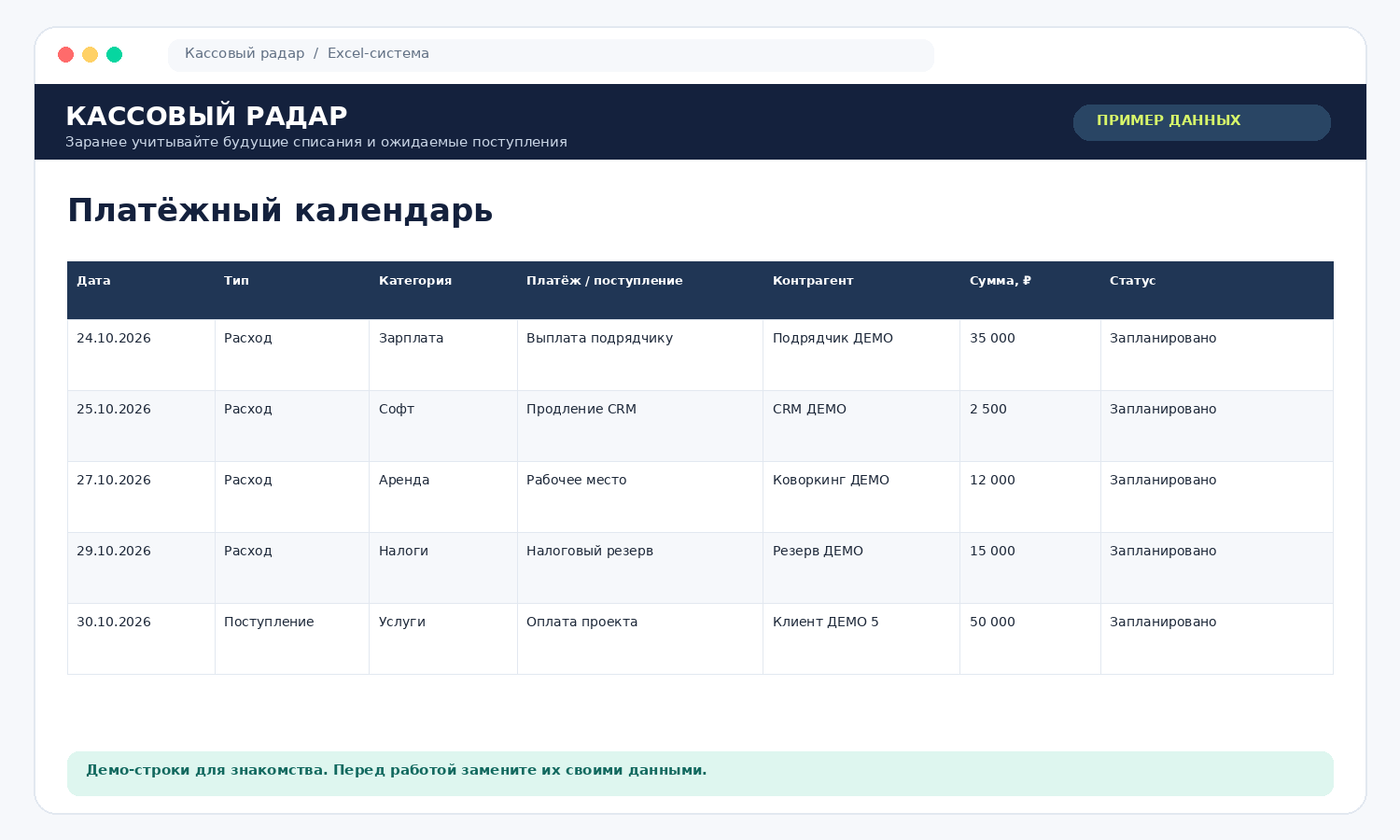Click the Выплата подрядчику cell

[x=640, y=355]
